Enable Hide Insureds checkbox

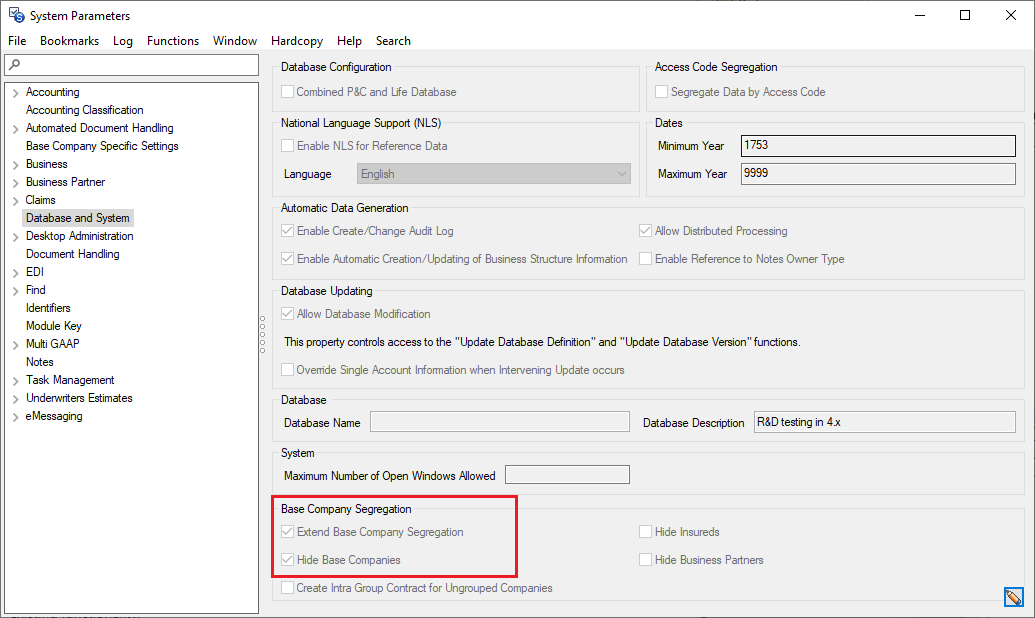pos(646,532)
